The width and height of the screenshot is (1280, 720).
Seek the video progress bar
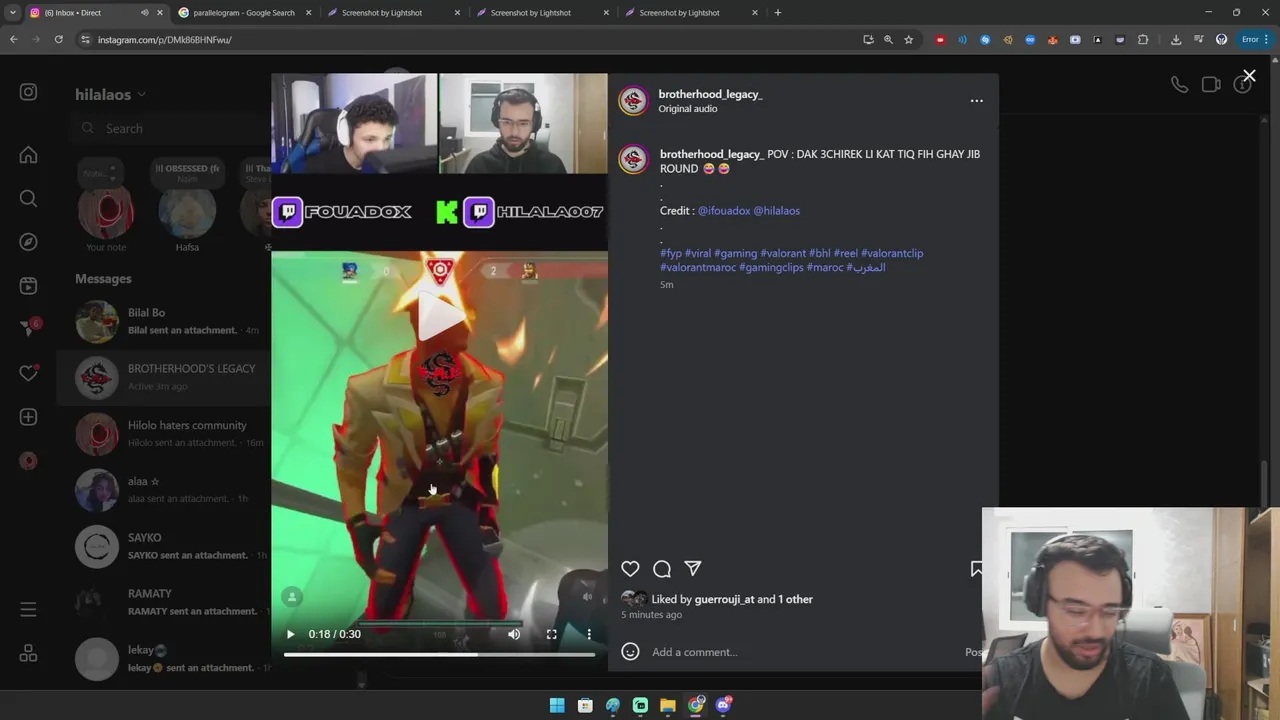click(x=439, y=654)
